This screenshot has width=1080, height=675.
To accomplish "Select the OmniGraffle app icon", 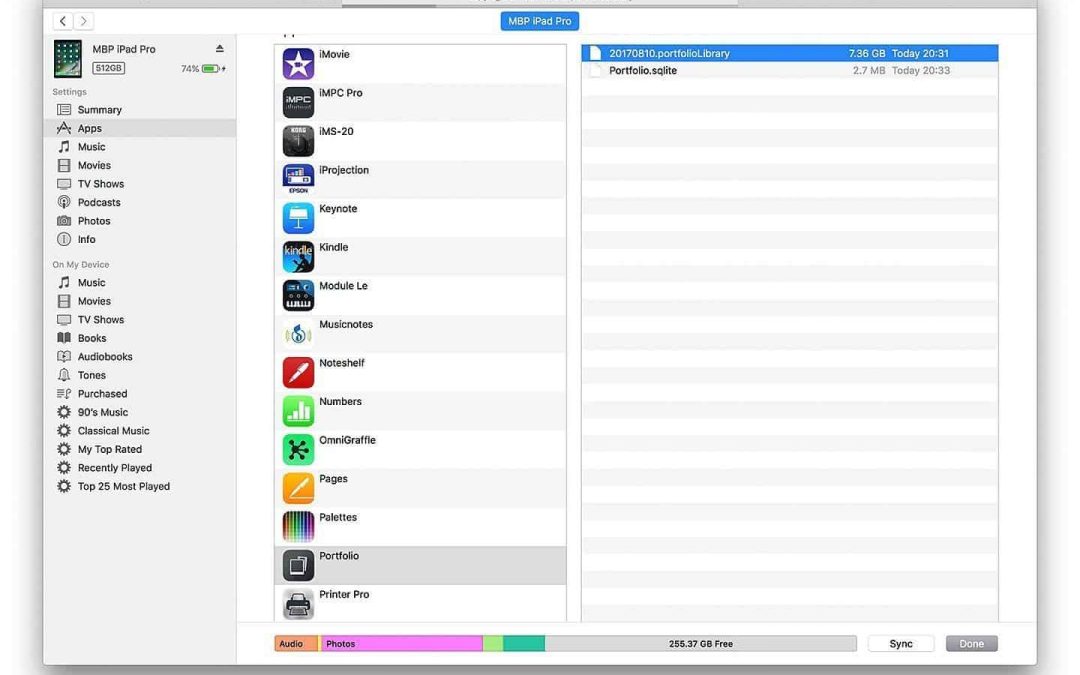I will 298,450.
